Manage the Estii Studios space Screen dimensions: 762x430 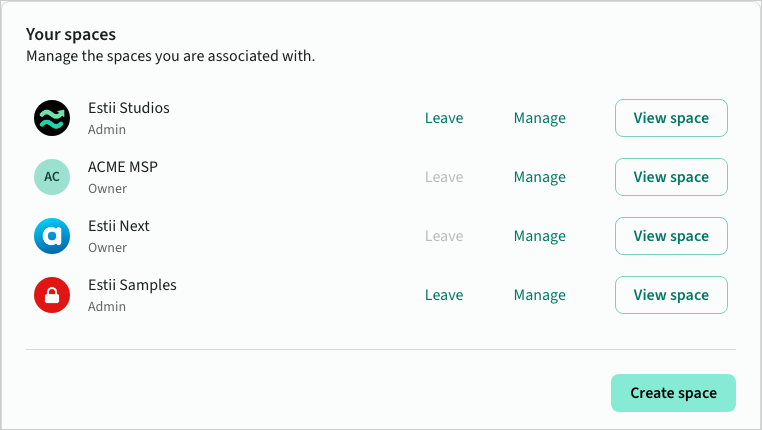540,118
